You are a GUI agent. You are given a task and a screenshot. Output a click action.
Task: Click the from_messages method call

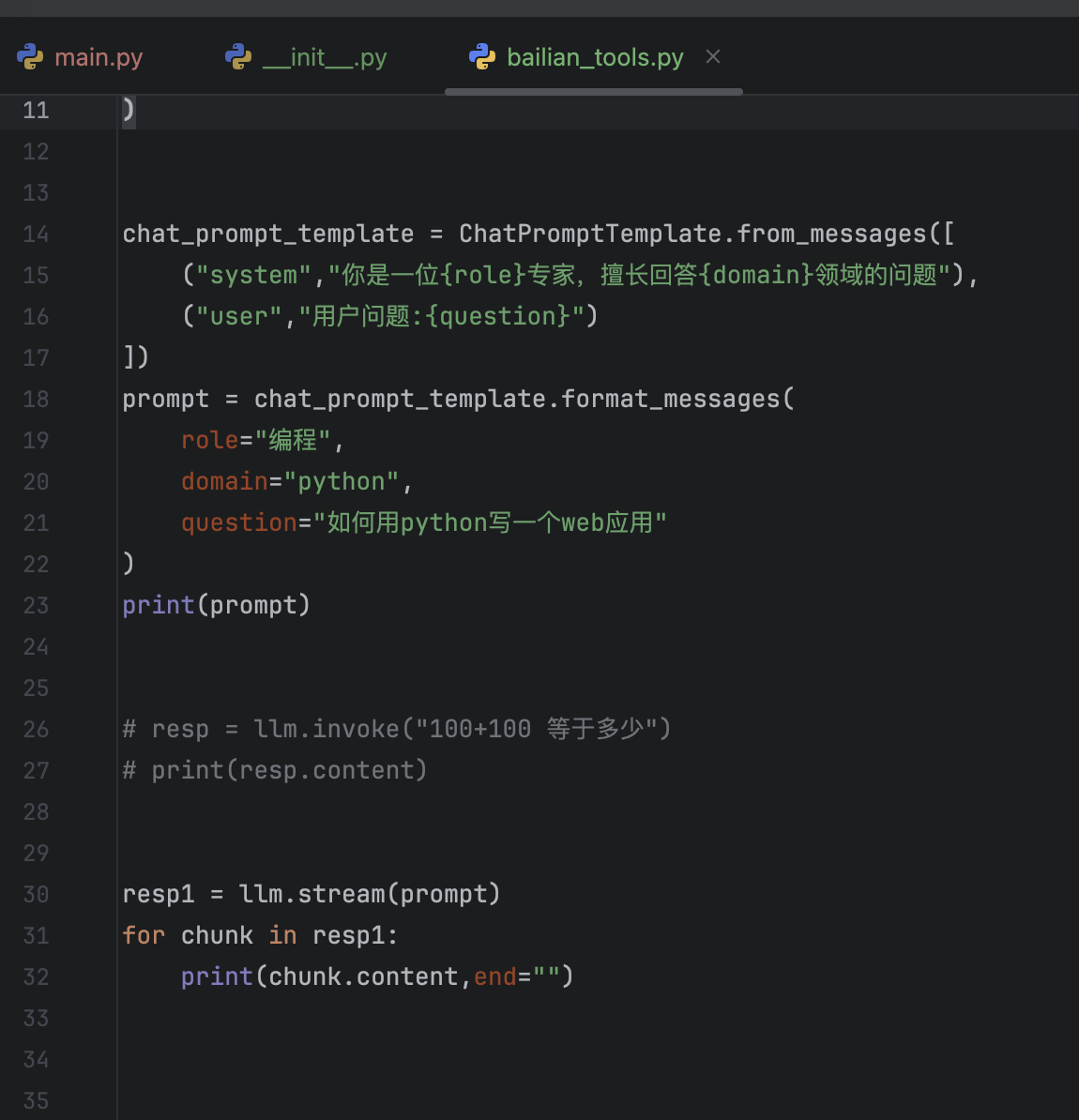point(831,235)
